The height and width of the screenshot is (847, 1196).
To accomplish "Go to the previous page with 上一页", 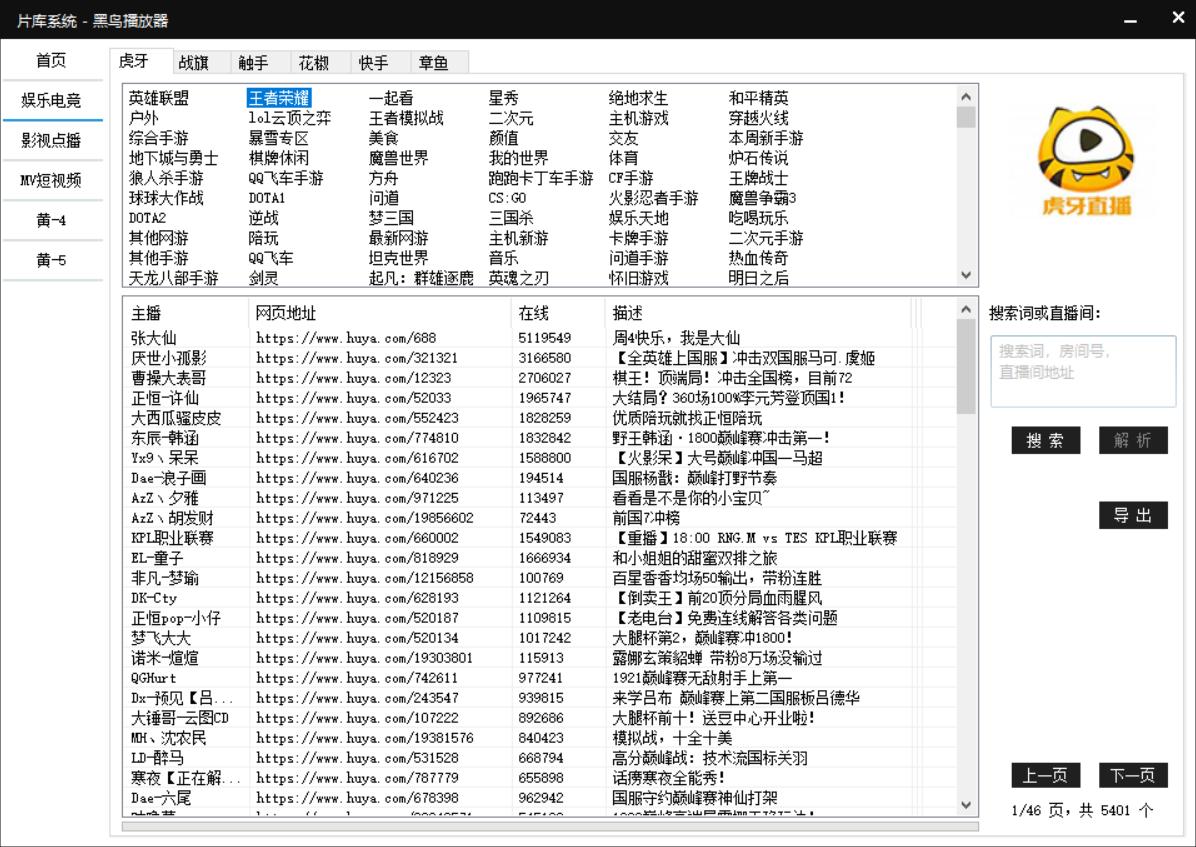I will 1046,775.
